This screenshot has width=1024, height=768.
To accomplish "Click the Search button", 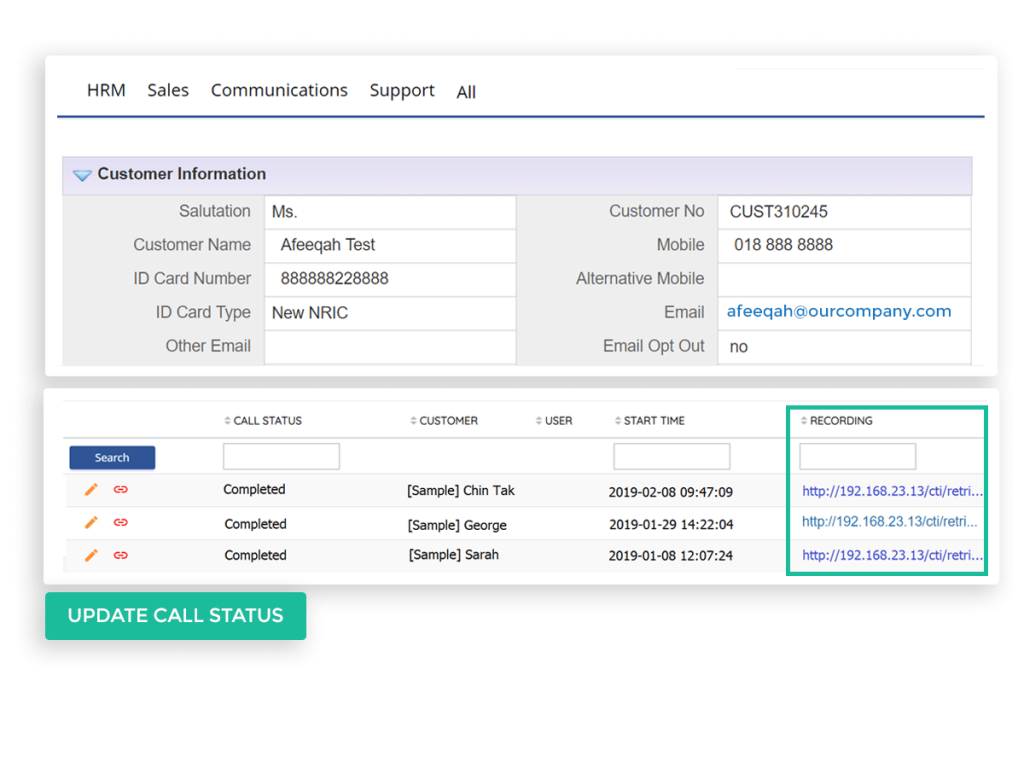I will coord(111,457).
